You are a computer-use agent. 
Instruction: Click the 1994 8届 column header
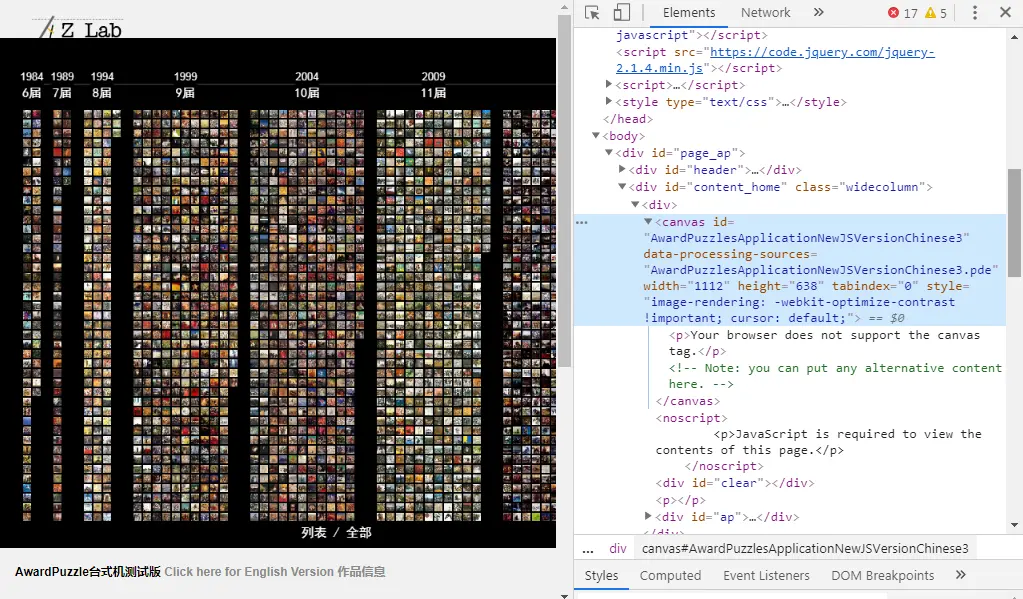[x=102, y=85]
